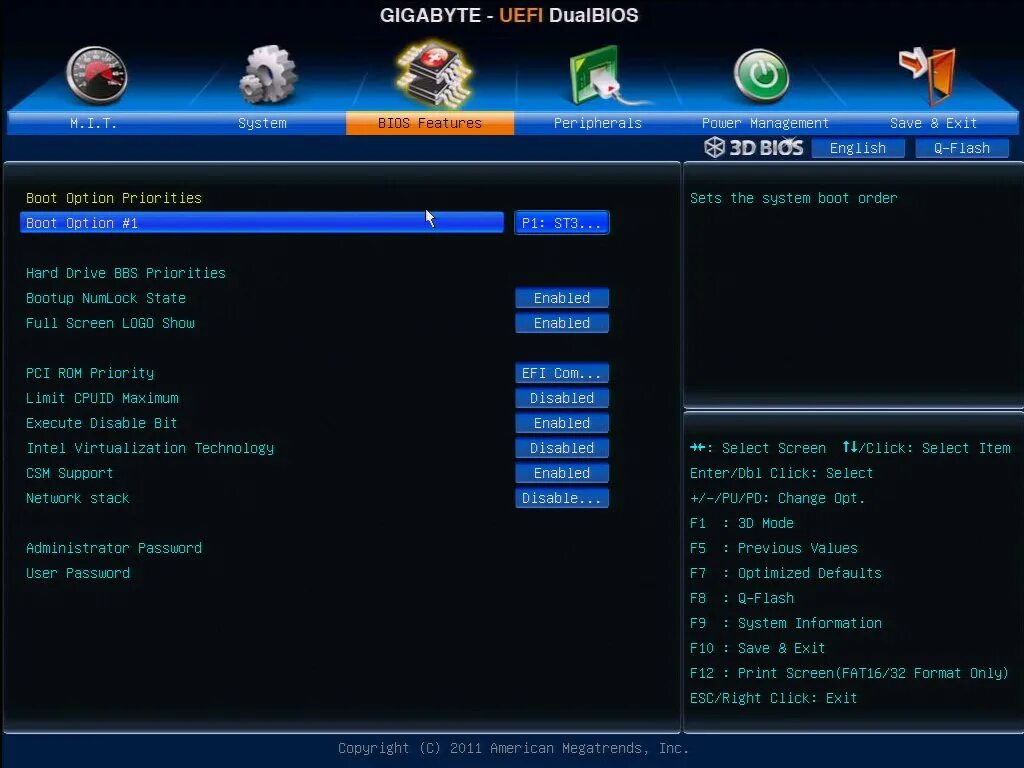Open the M.I.T. tab
1024x768 pixels.
(x=93, y=123)
